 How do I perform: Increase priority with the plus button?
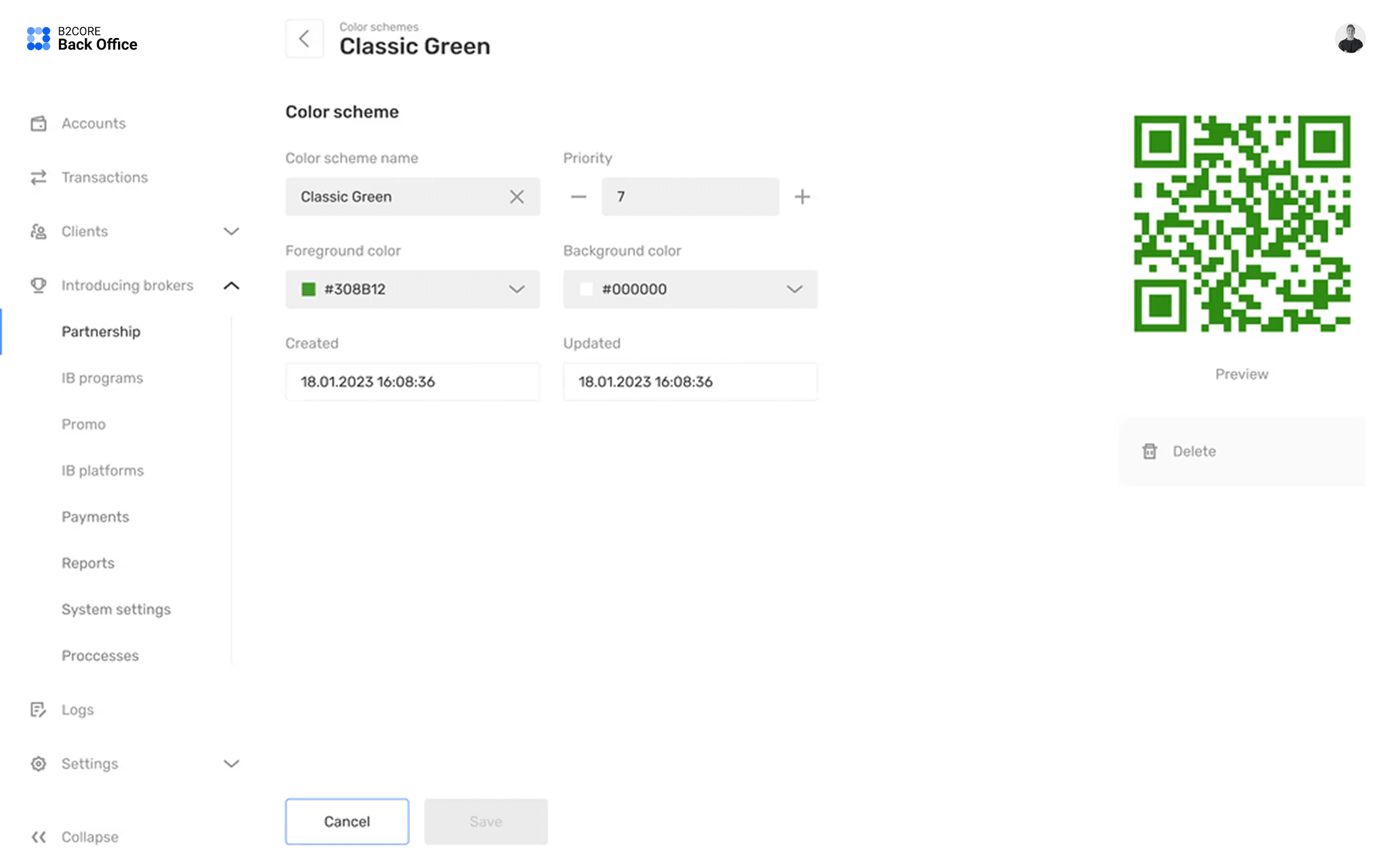point(802,197)
